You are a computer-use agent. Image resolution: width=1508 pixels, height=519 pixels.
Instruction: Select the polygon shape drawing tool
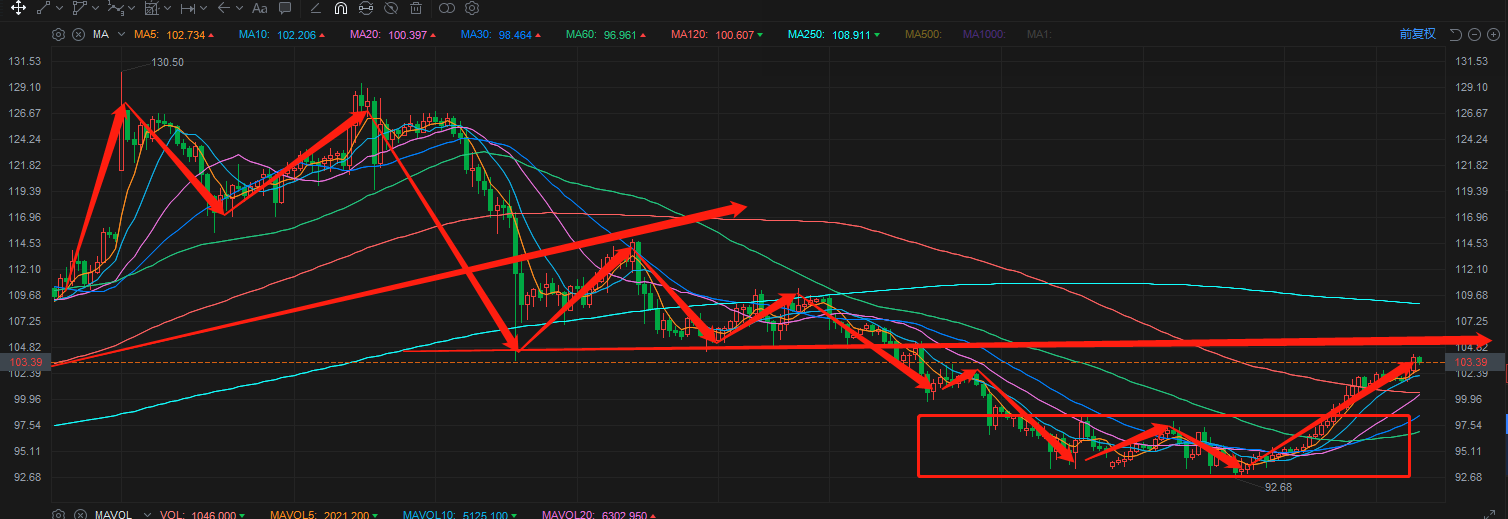pyautogui.click(x=80, y=8)
